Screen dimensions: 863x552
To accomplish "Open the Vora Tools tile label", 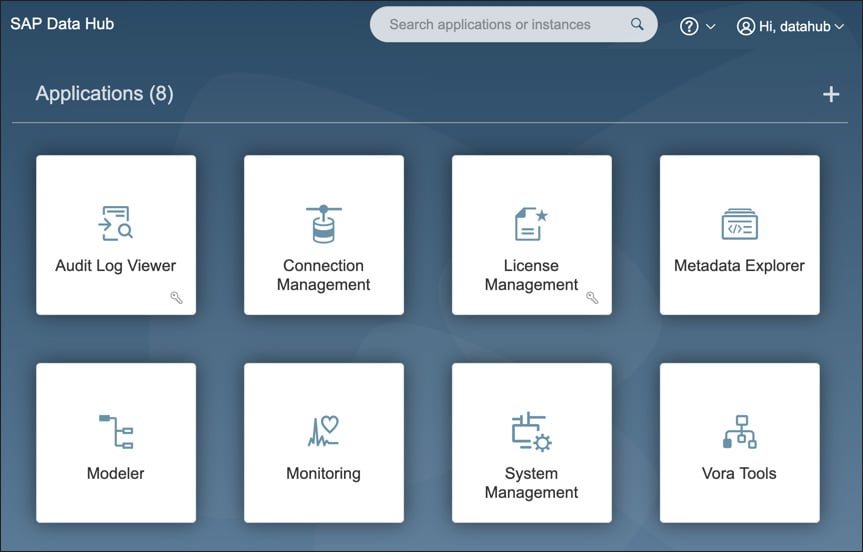I will [739, 473].
